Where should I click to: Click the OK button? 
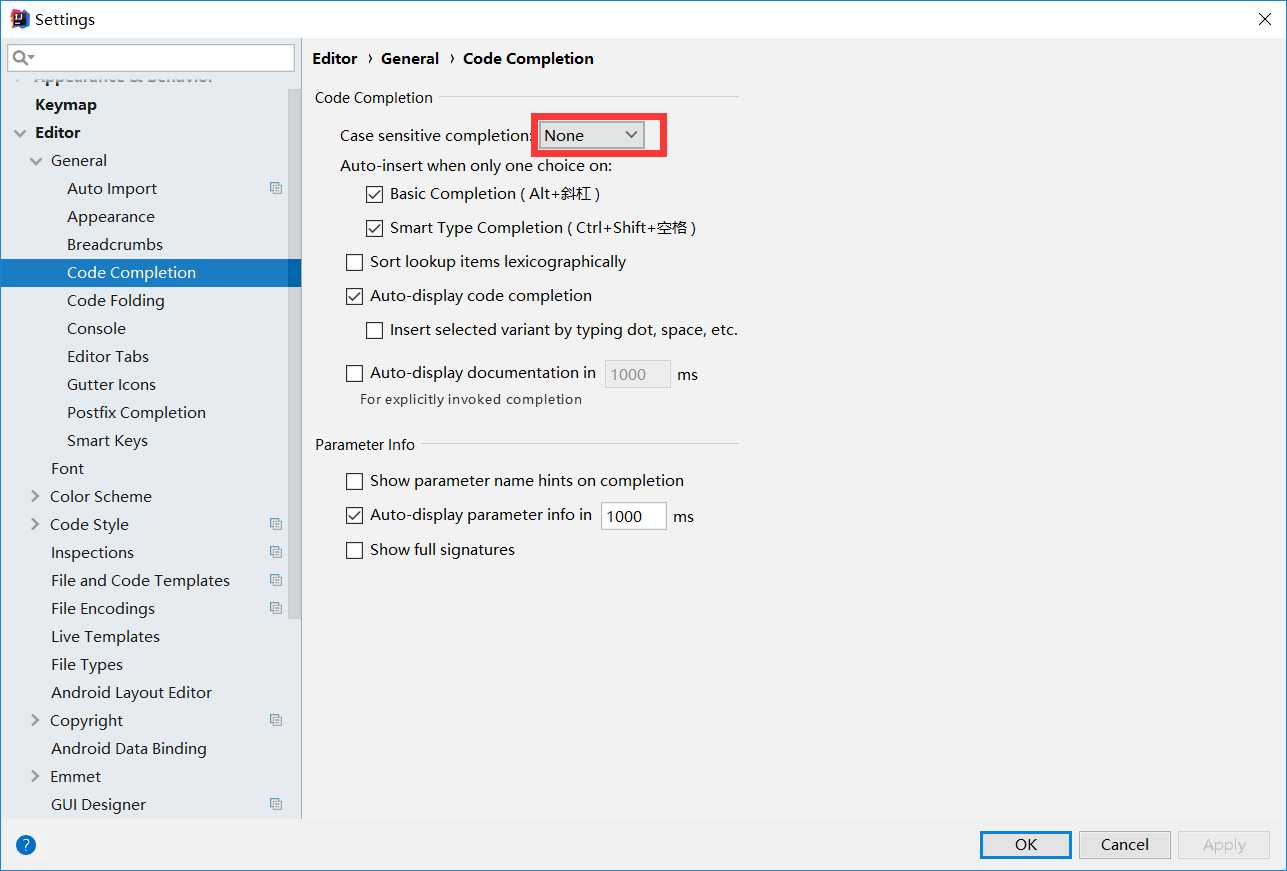tap(1026, 844)
